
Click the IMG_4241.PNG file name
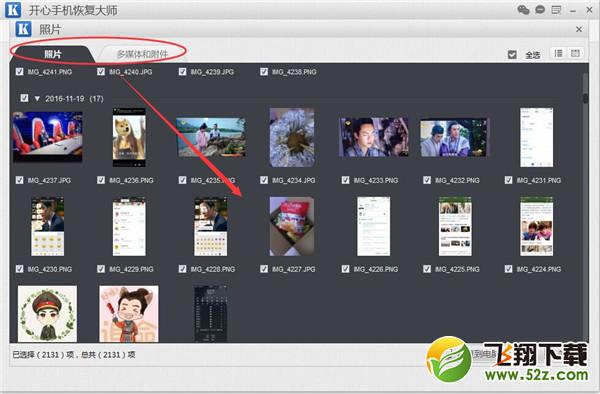tap(50, 72)
